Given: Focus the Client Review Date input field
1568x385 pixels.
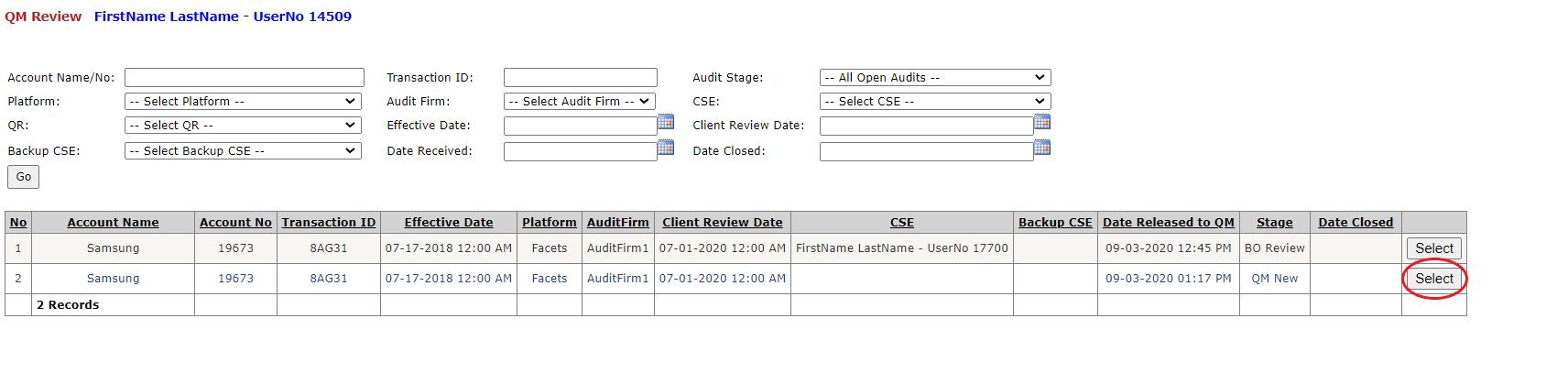Looking at the screenshot, I should [x=927, y=126].
